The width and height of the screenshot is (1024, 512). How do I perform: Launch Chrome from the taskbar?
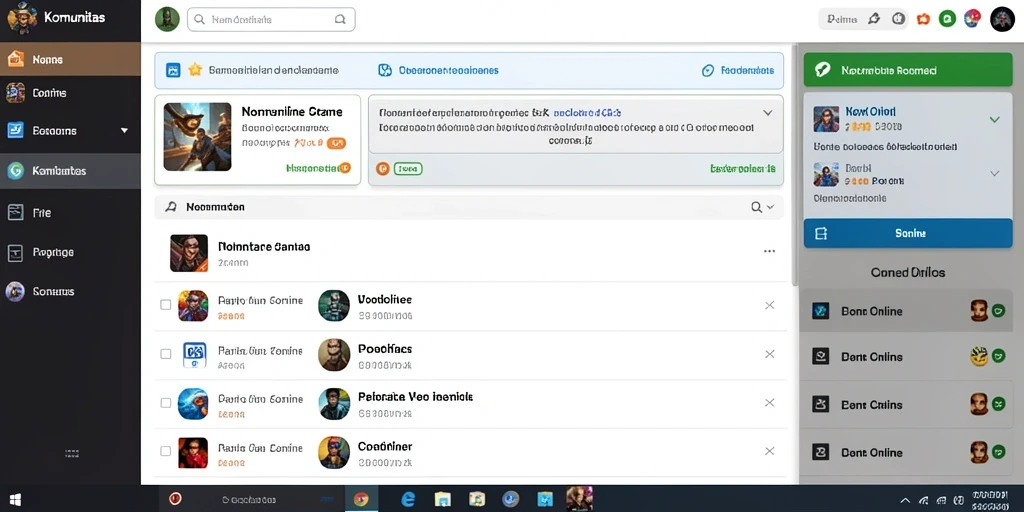click(x=360, y=500)
